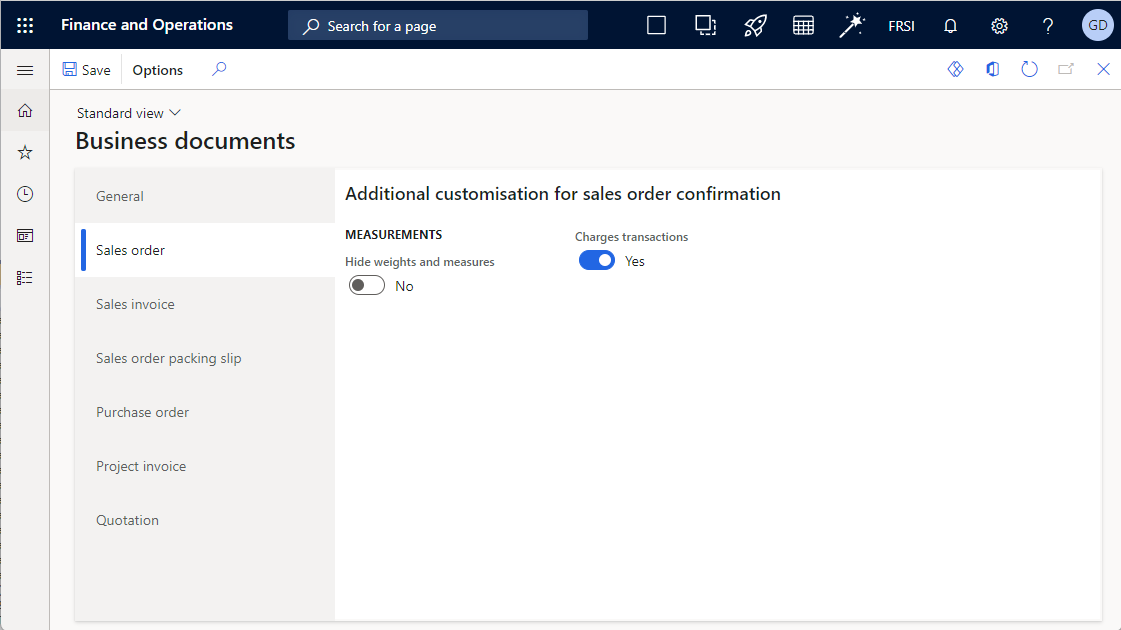Click the Finance and Operations title
Image resolution: width=1121 pixels, height=630 pixels.
(147, 25)
